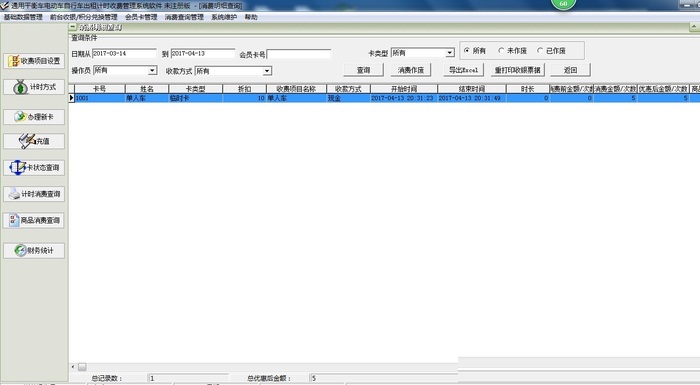
Task: Click the 结束时间 column header
Action: pos(471,89)
